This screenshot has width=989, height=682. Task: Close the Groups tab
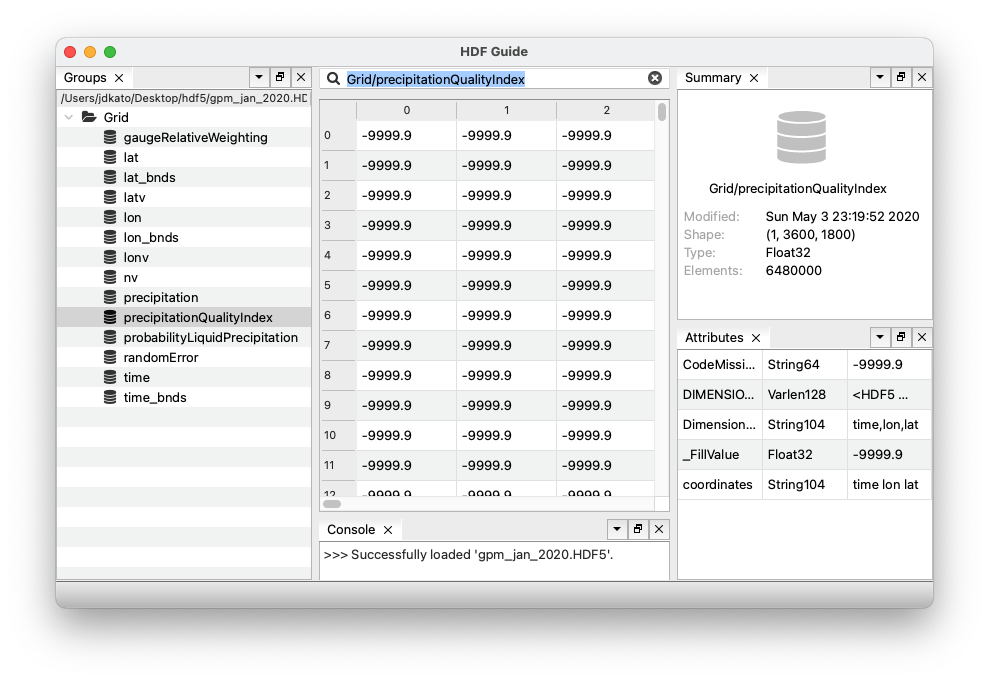[x=119, y=78]
